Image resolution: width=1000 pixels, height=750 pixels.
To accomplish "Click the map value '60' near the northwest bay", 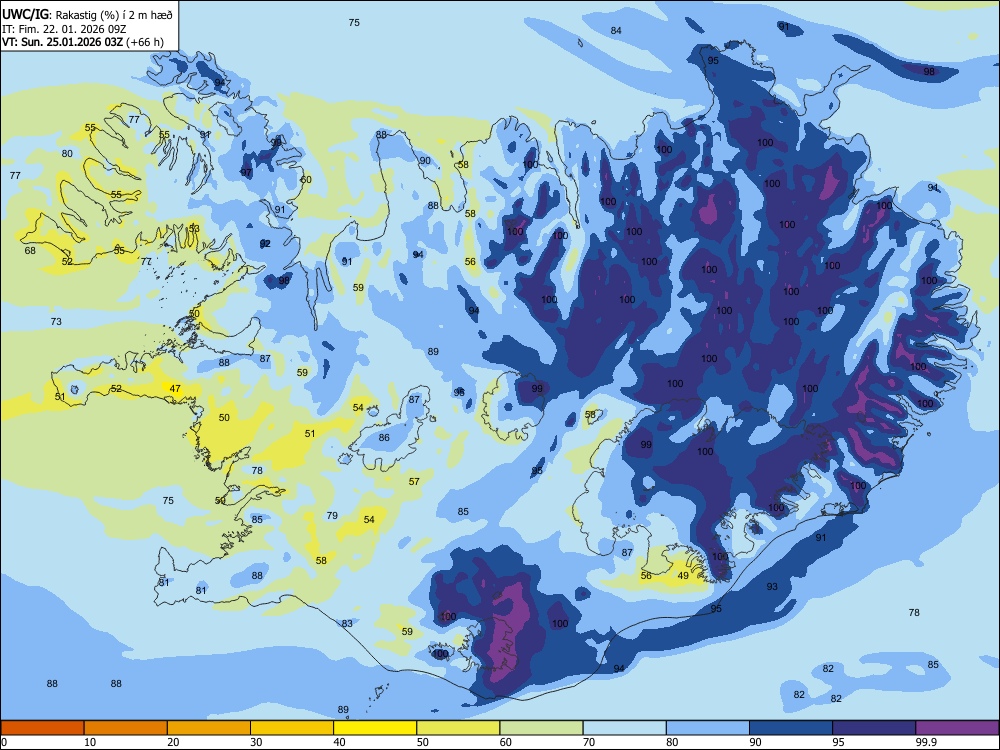I will (x=306, y=180).
